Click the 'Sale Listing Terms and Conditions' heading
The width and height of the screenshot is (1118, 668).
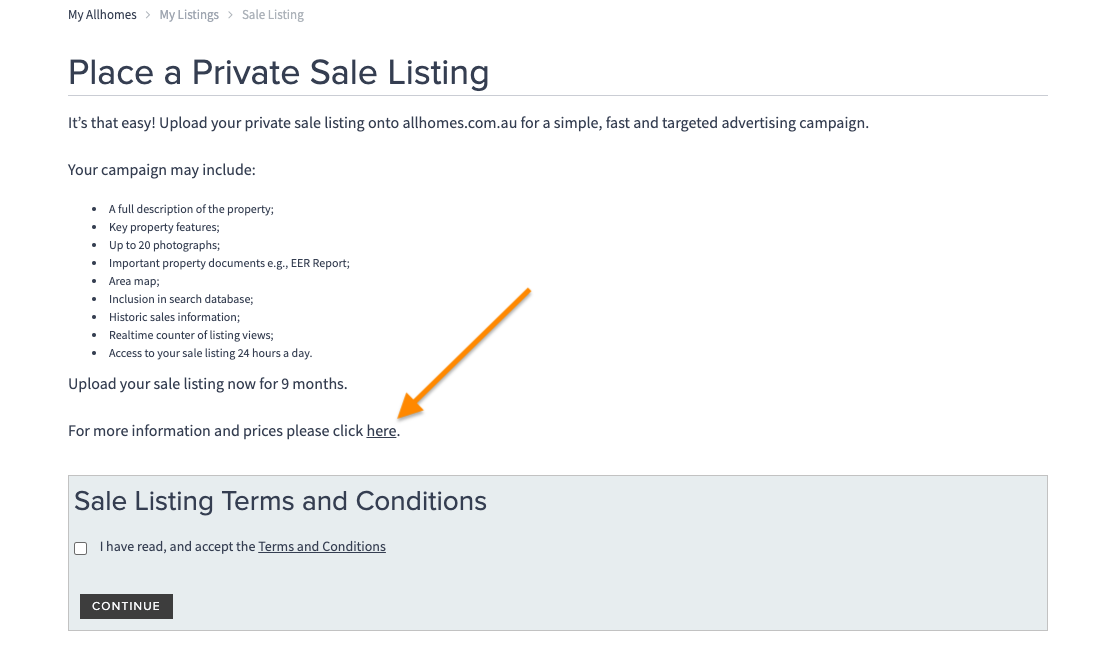[x=280, y=501]
